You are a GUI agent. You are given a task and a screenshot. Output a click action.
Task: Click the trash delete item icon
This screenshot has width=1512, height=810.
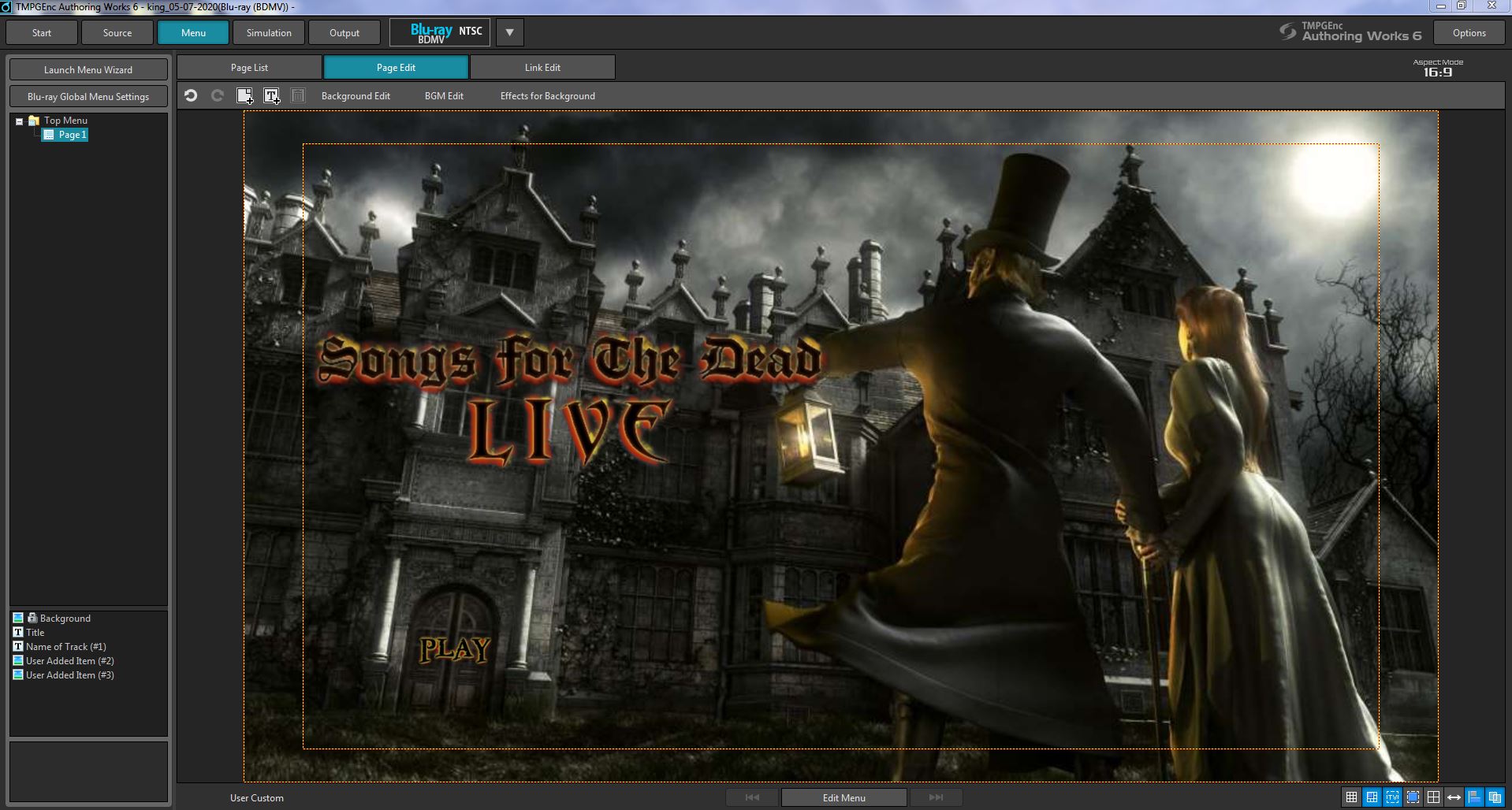(298, 96)
